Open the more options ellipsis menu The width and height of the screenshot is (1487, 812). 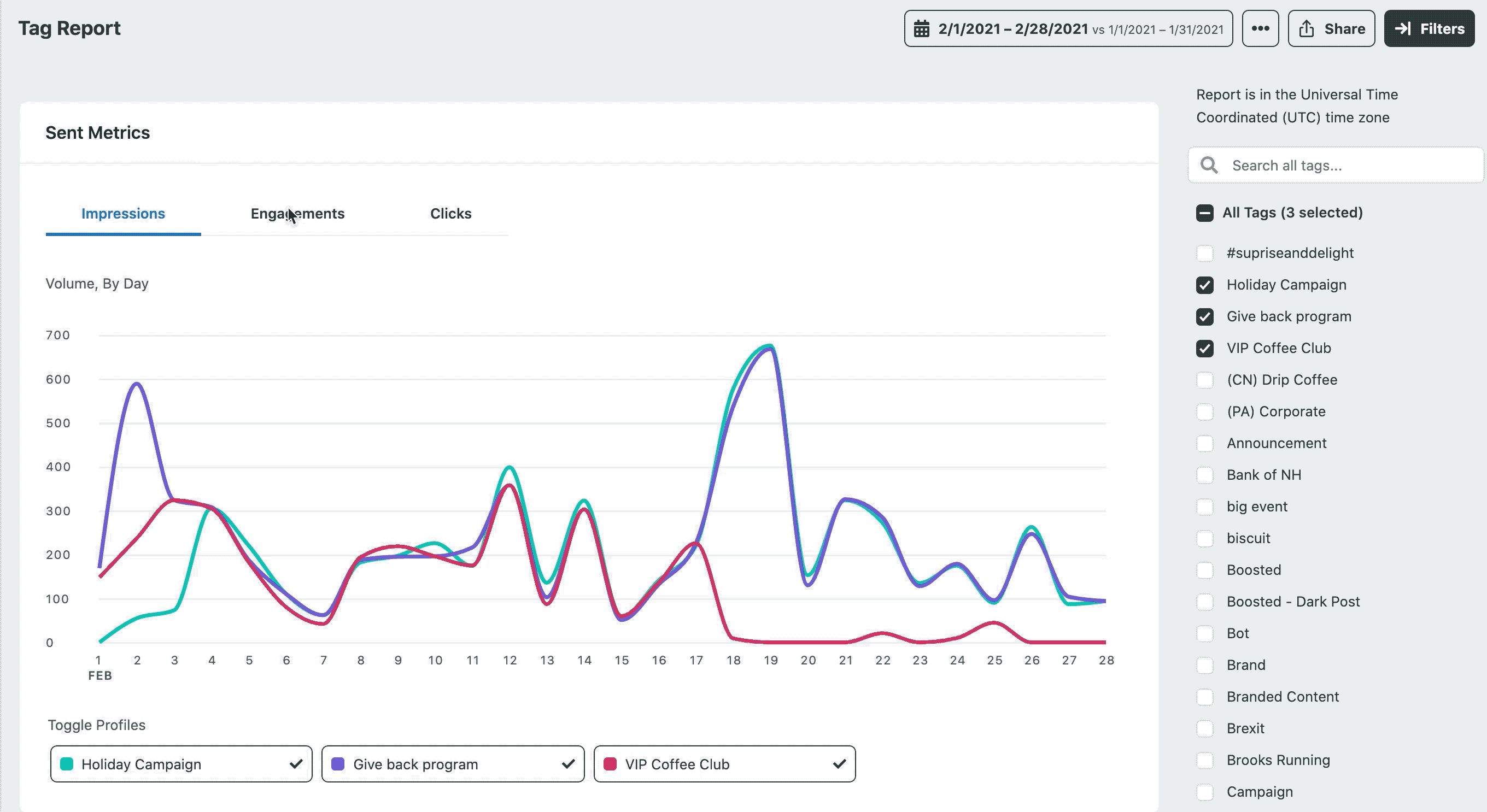pyautogui.click(x=1261, y=28)
